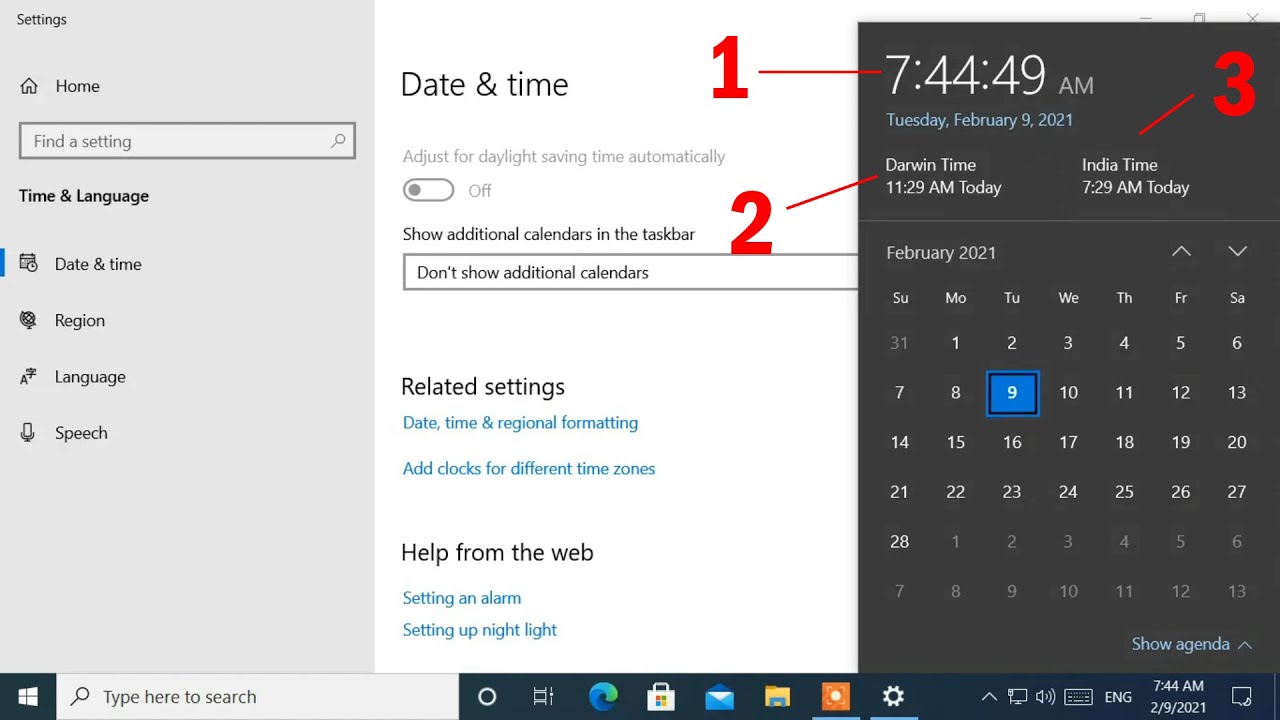Open Task View from the taskbar

543,697
